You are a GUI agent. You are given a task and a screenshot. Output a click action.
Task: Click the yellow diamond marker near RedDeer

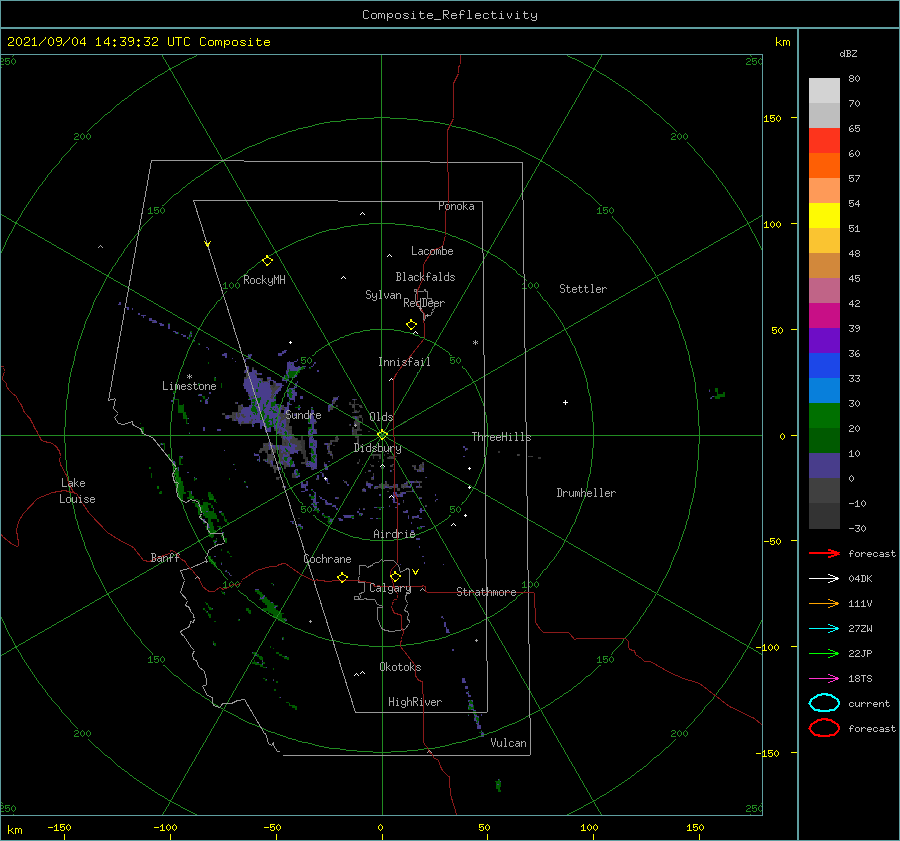pos(412,325)
